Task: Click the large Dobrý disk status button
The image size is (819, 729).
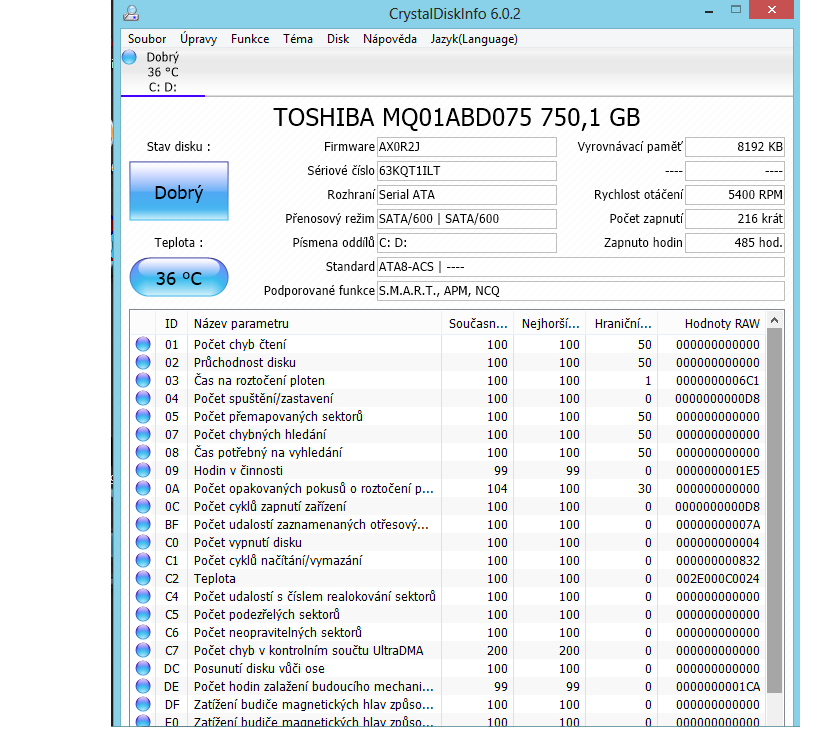Action: coord(179,191)
